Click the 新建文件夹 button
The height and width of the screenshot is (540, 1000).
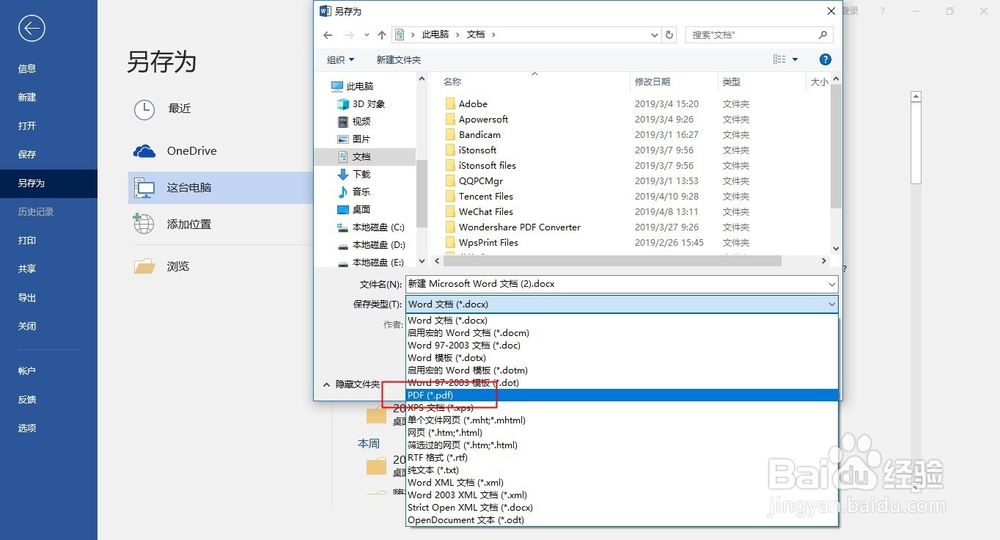pyautogui.click(x=399, y=59)
